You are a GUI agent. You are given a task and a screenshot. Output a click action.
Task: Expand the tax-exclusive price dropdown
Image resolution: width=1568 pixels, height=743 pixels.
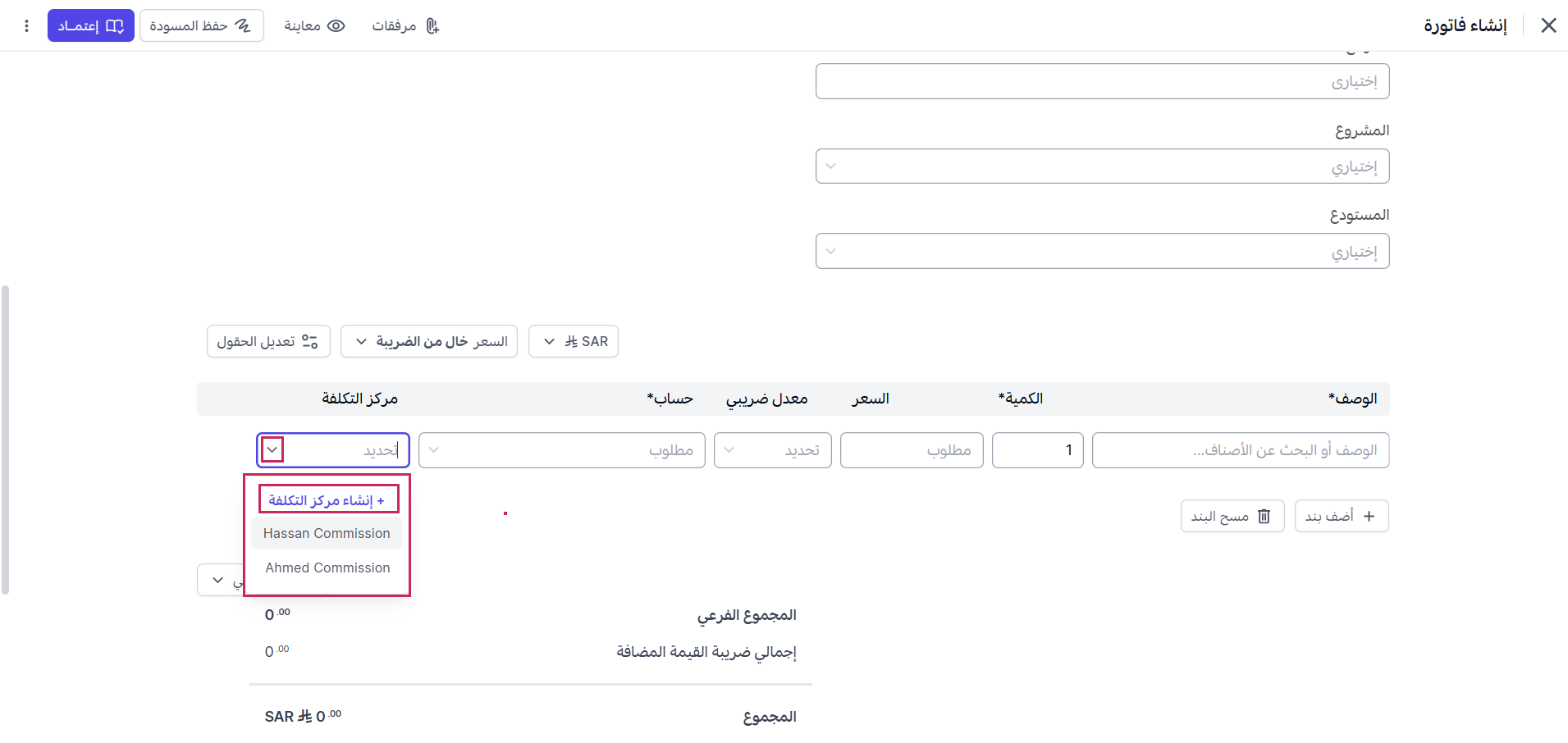429,341
